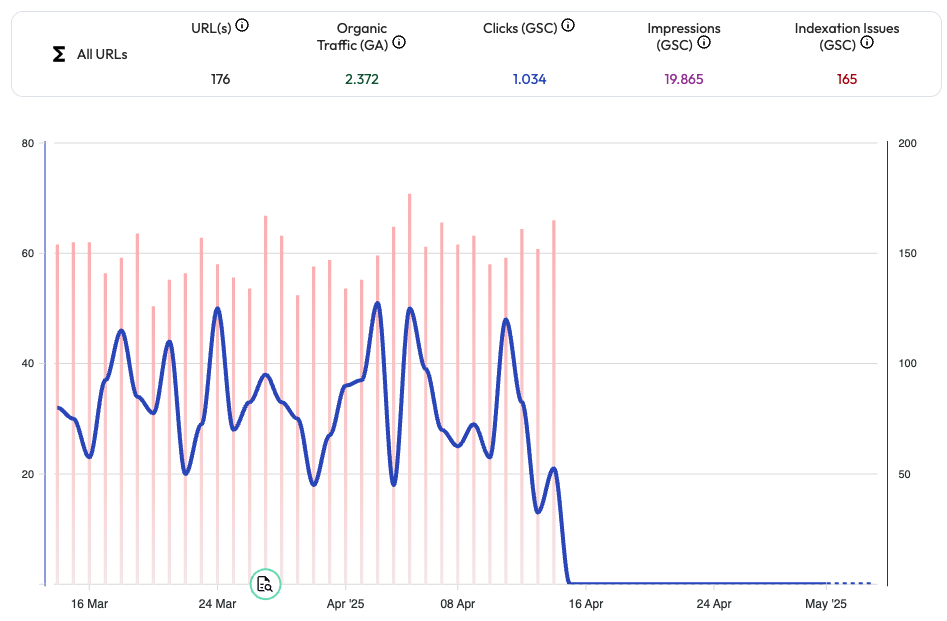Click the info icon next to Clicks (GSC)

click(568, 26)
